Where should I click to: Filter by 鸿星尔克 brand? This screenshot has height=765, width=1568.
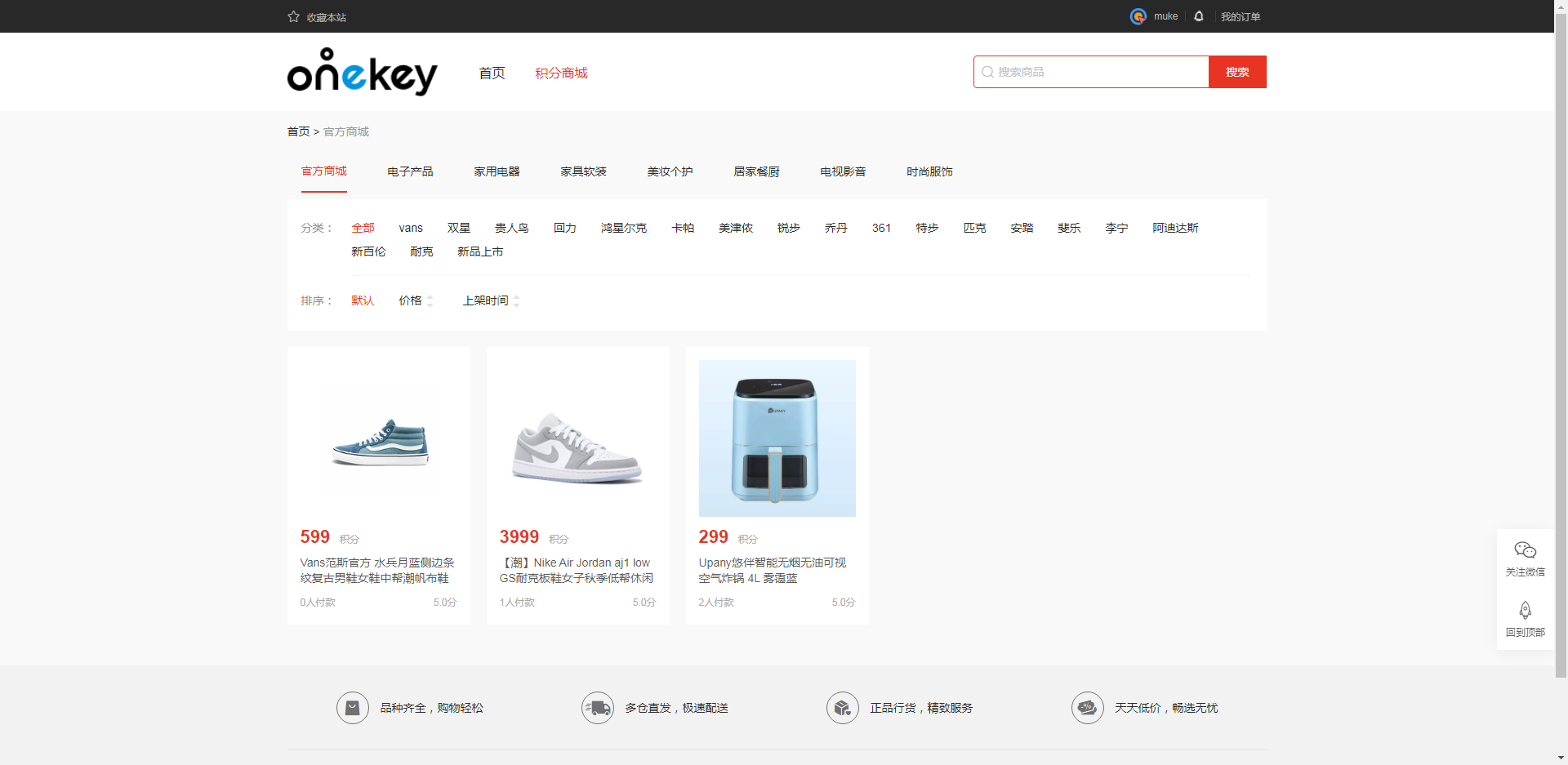[623, 228]
